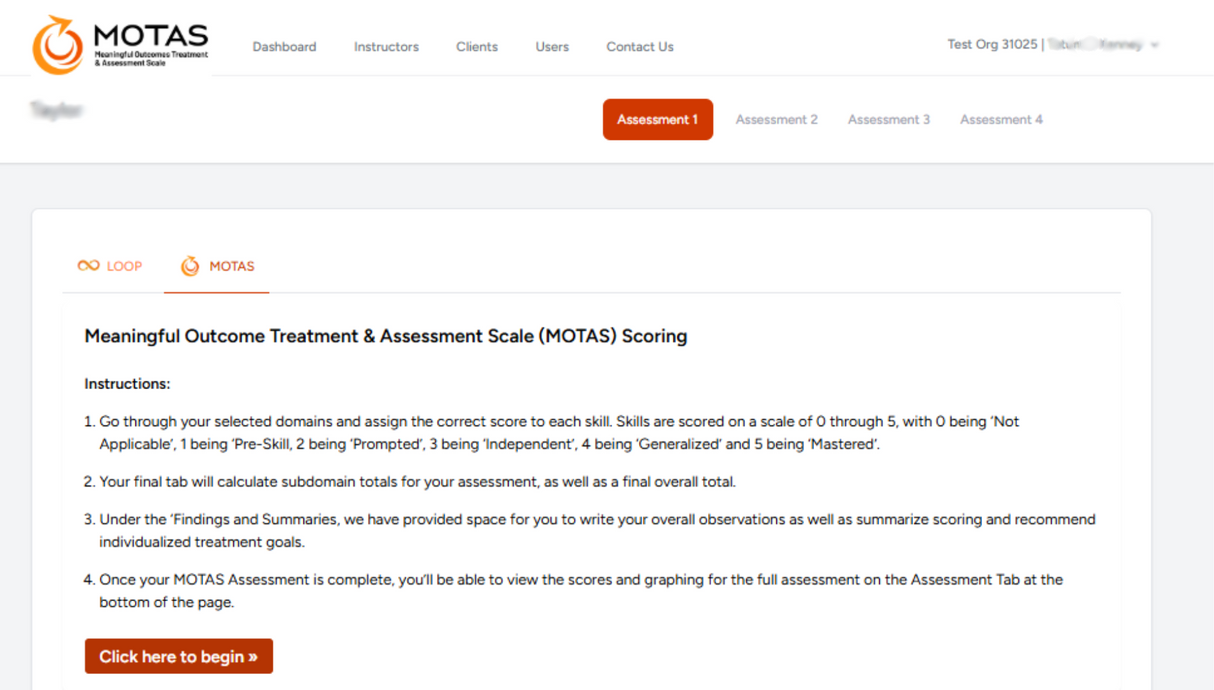This screenshot has width=1214, height=690.
Task: Click the swirl icon on the MOTAS tab
Action: (190, 266)
